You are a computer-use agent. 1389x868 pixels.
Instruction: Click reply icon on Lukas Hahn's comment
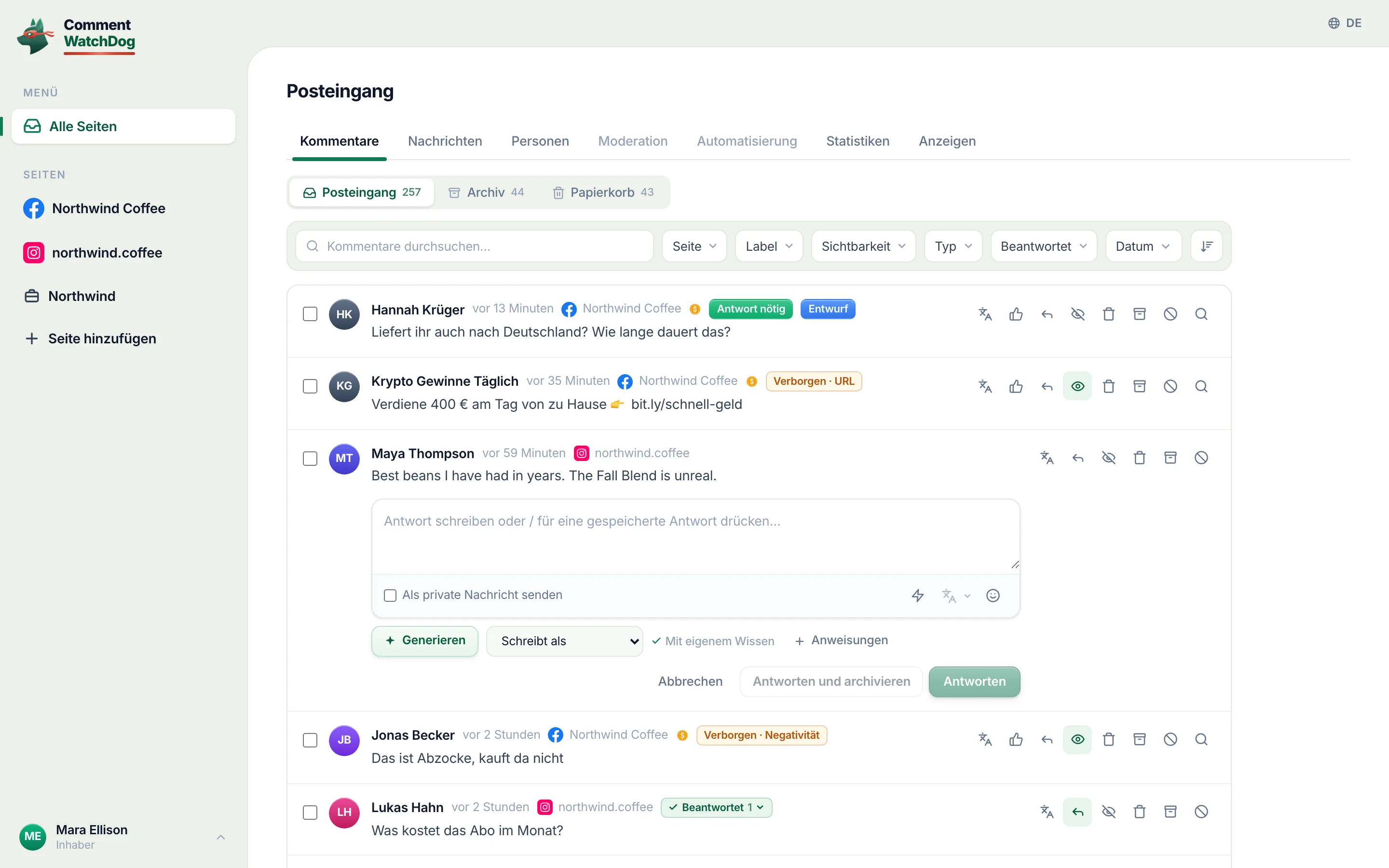[1077, 812]
